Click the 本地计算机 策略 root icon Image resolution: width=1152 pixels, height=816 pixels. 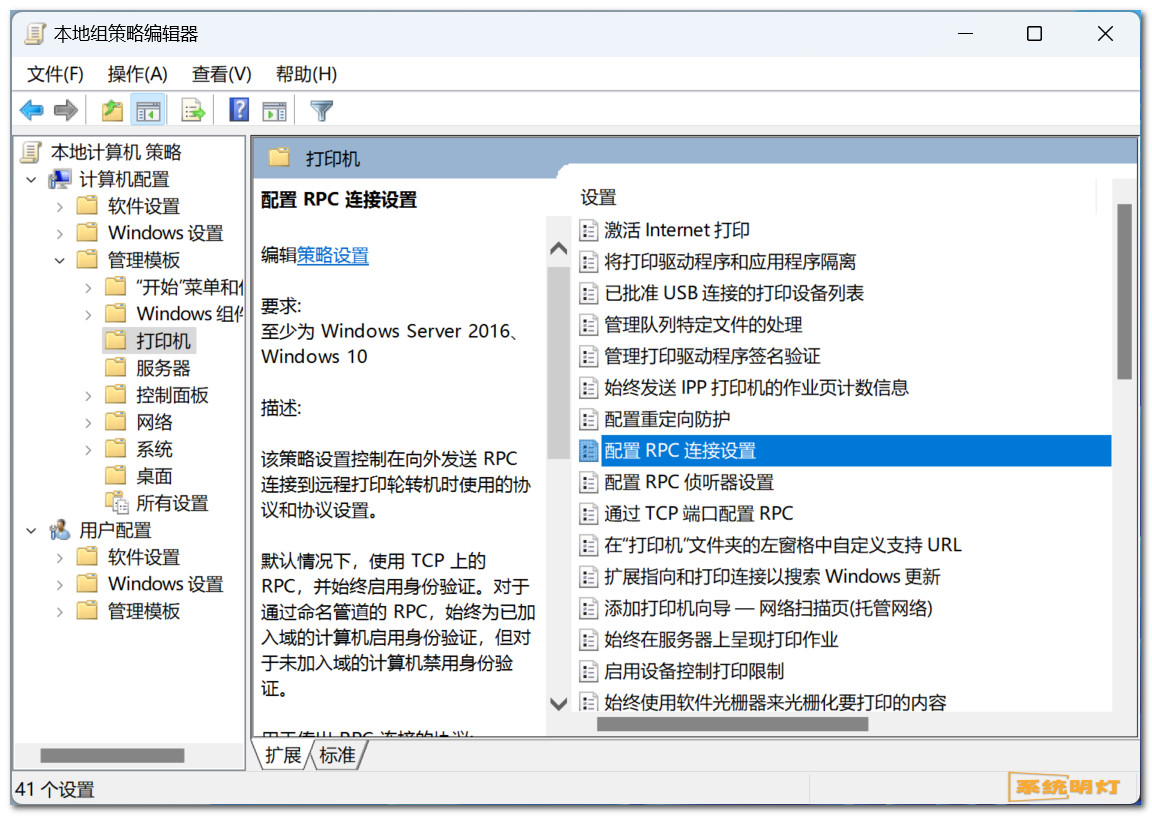(31, 152)
